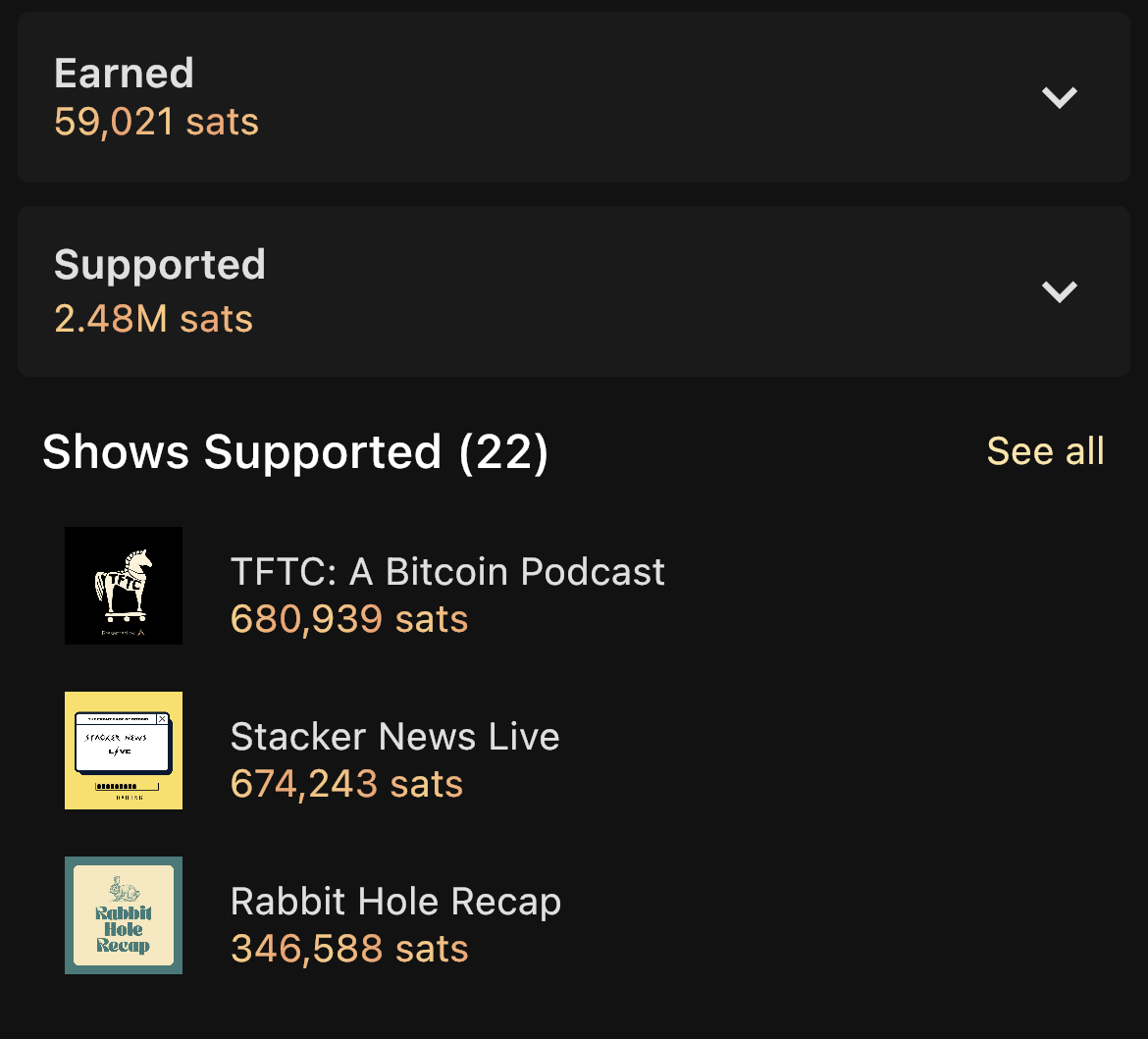Expand the Supported section chevron
The height and width of the screenshot is (1039, 1148).
tap(1060, 291)
